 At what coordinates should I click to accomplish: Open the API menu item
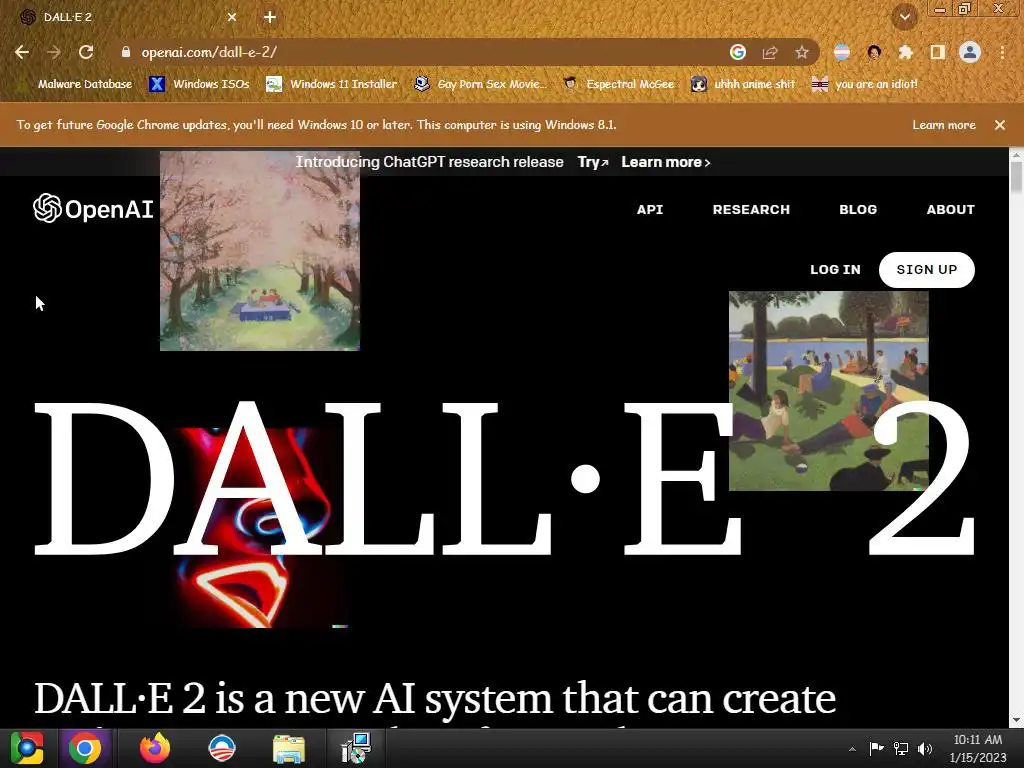point(650,210)
